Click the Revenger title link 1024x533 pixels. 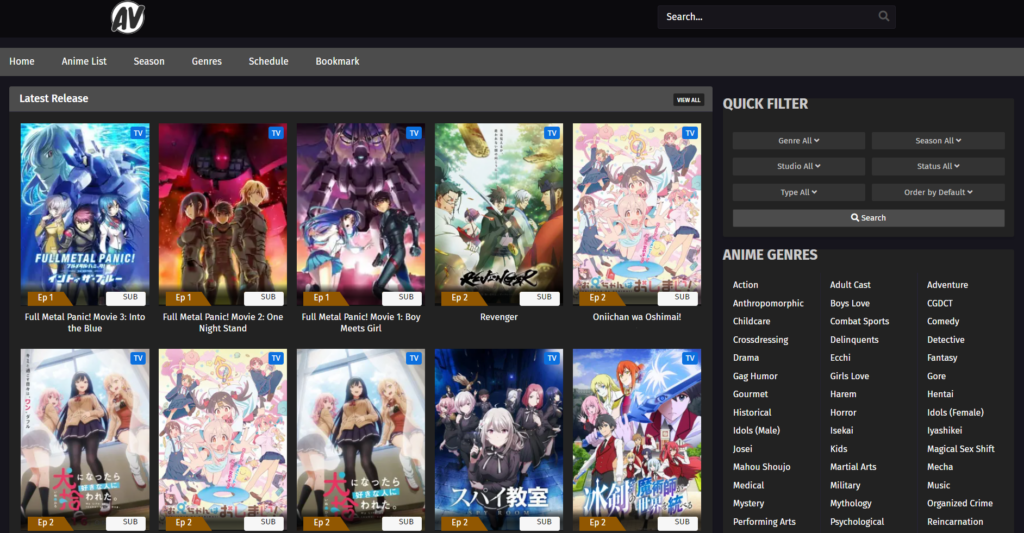(499, 317)
